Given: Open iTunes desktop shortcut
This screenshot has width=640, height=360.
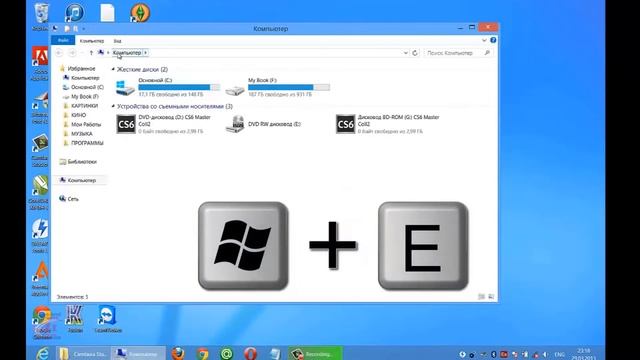Looking at the screenshot, I should point(74,12).
